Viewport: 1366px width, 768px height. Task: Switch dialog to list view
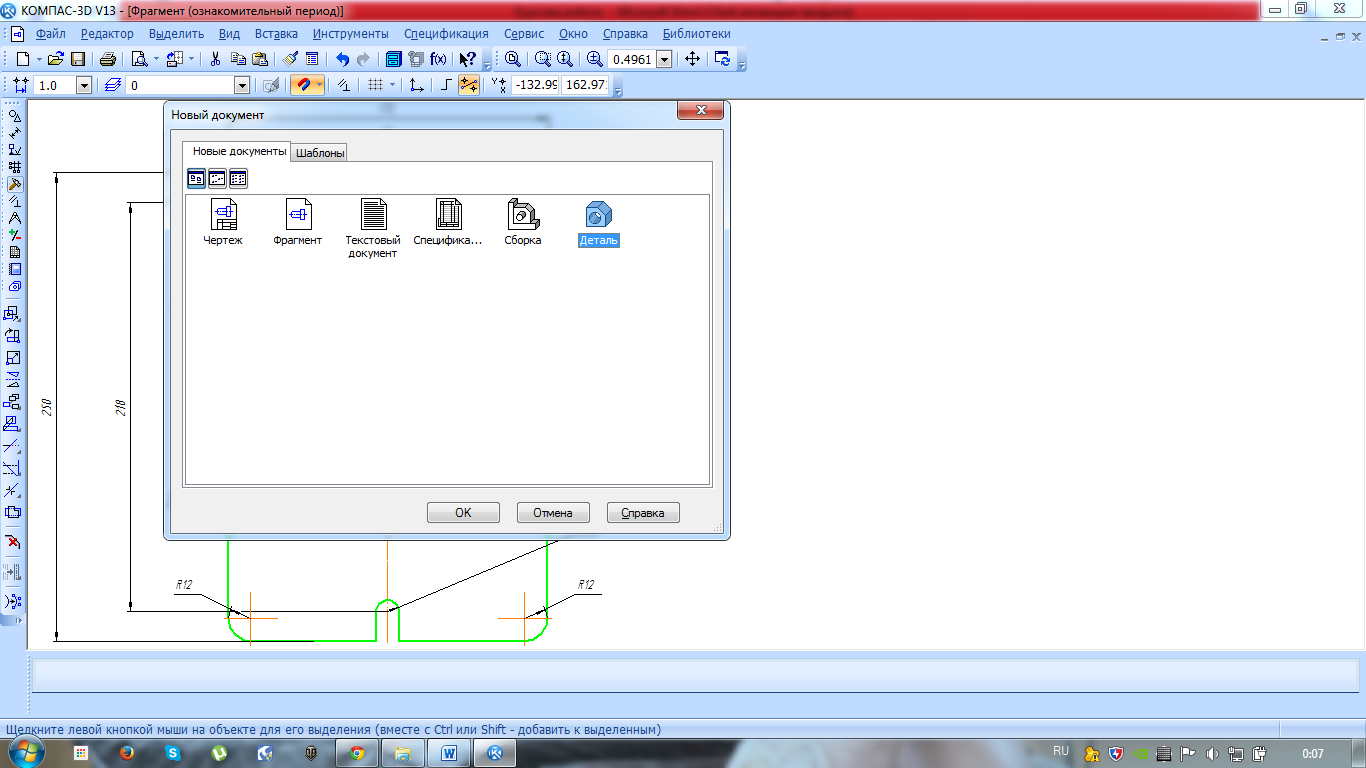[x=238, y=179]
